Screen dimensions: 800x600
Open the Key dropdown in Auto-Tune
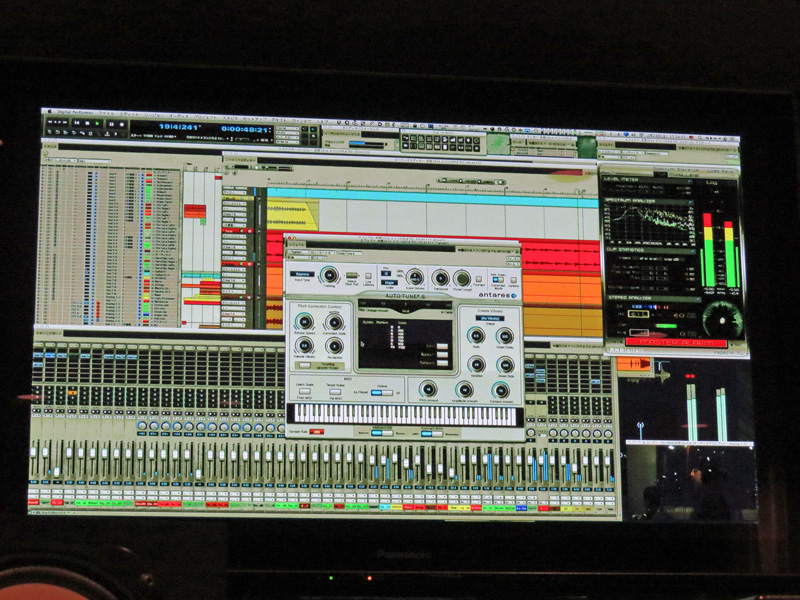click(386, 273)
